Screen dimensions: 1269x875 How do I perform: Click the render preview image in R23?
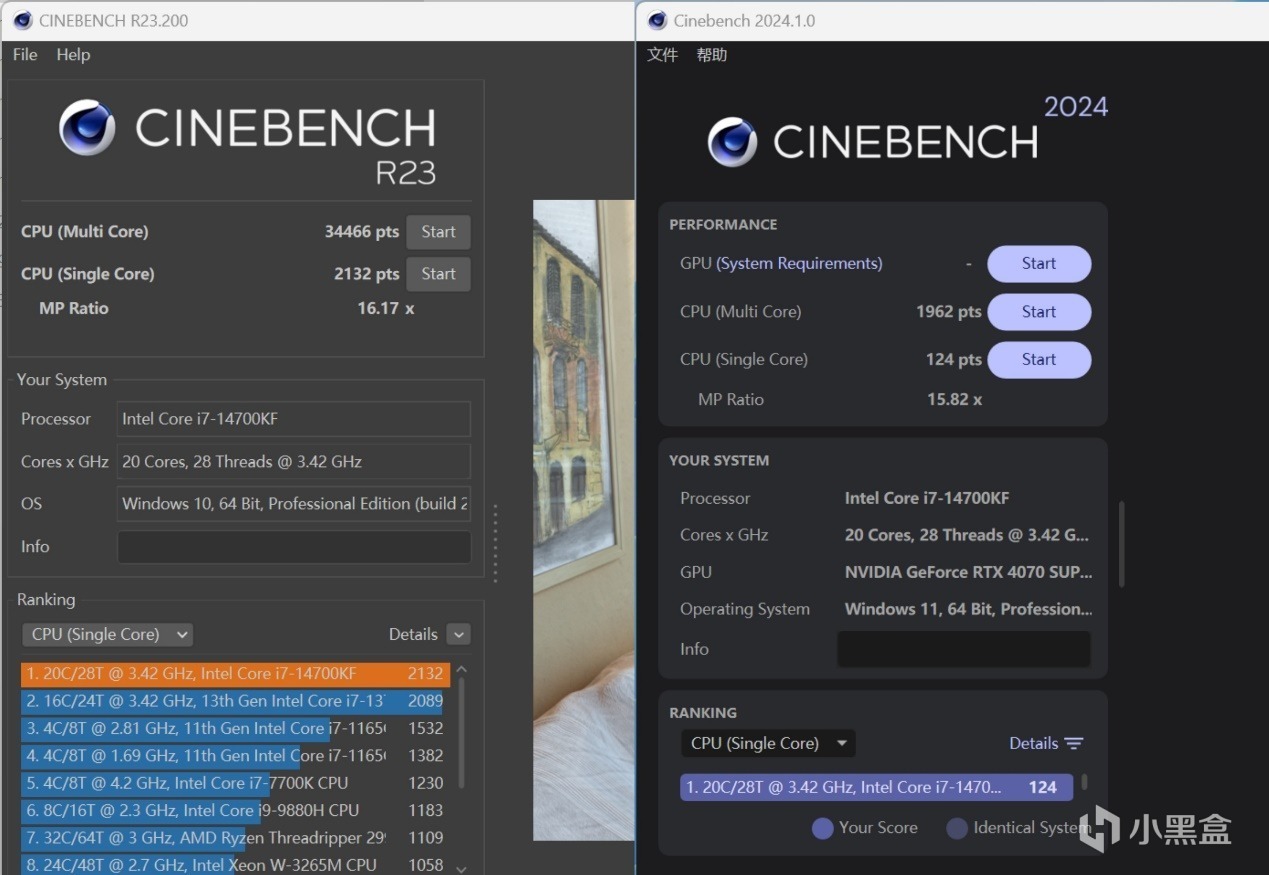(x=584, y=520)
